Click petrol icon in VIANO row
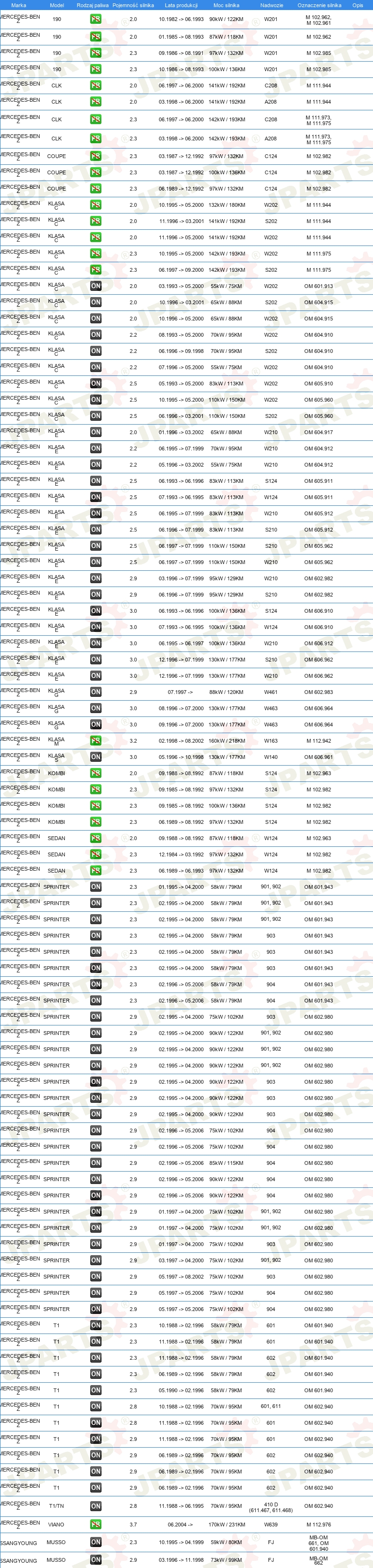This screenshot has width=373, height=1568. point(95,1525)
